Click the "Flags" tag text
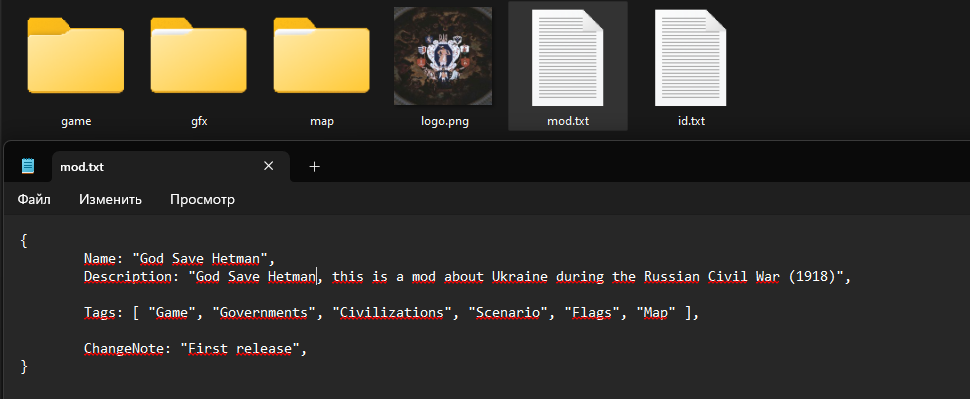This screenshot has width=970, height=399. point(593,313)
